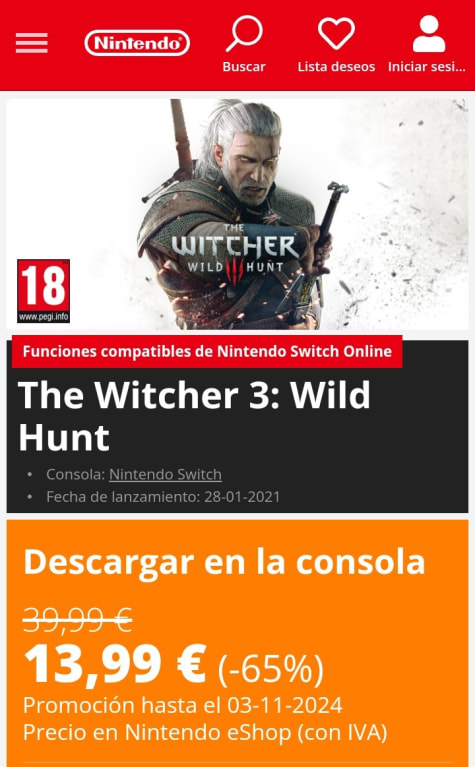The height and width of the screenshot is (767, 475).
Task: Click the 'Buscar' label
Action: [244, 67]
